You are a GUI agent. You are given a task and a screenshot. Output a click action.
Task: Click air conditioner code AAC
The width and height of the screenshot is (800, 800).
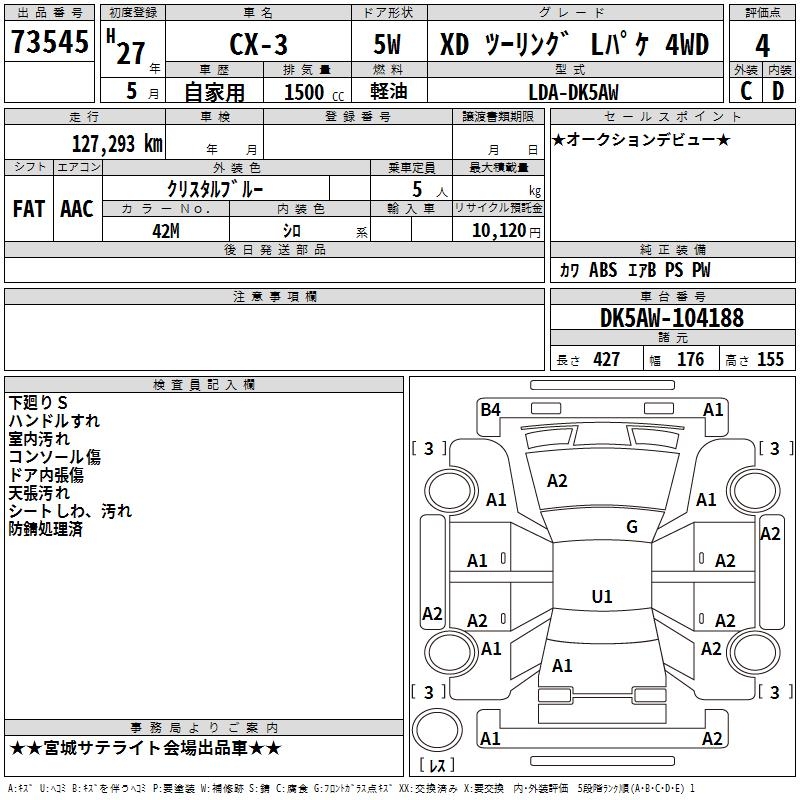tap(77, 209)
